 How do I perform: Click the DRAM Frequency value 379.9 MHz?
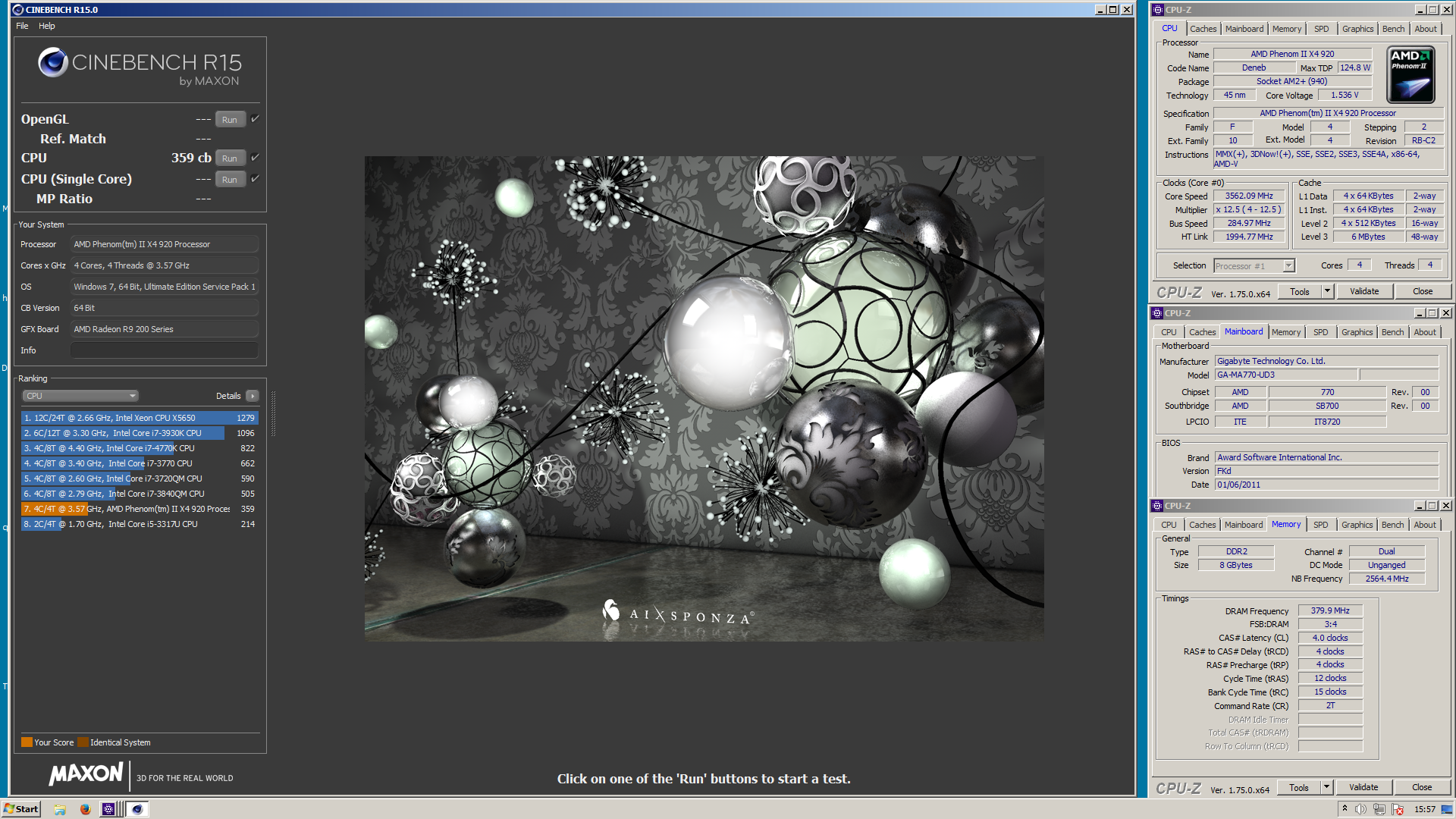1330,610
